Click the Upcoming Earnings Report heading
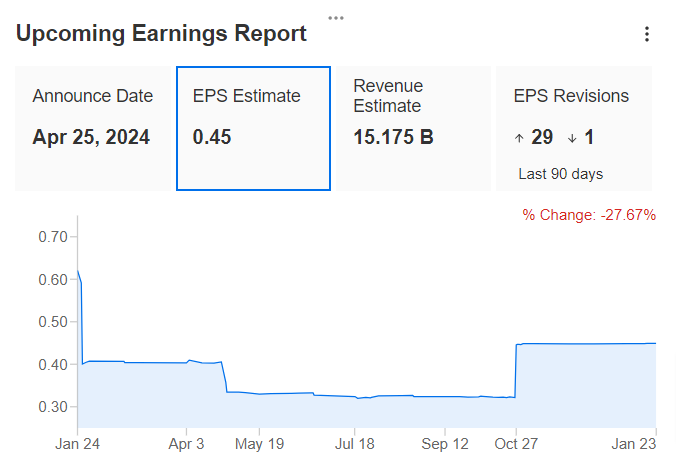Image resolution: width=676 pixels, height=469 pixels. pyautogui.click(x=161, y=34)
